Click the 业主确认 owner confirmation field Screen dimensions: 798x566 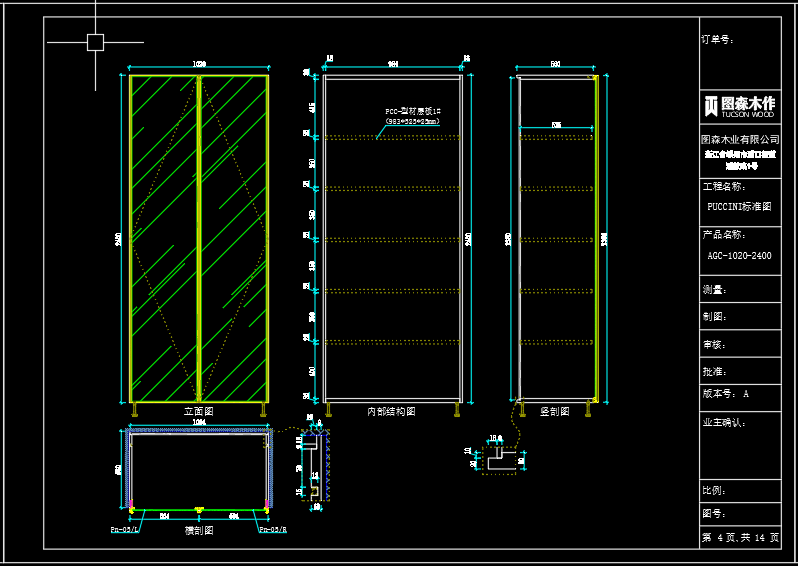pyautogui.click(x=725, y=422)
